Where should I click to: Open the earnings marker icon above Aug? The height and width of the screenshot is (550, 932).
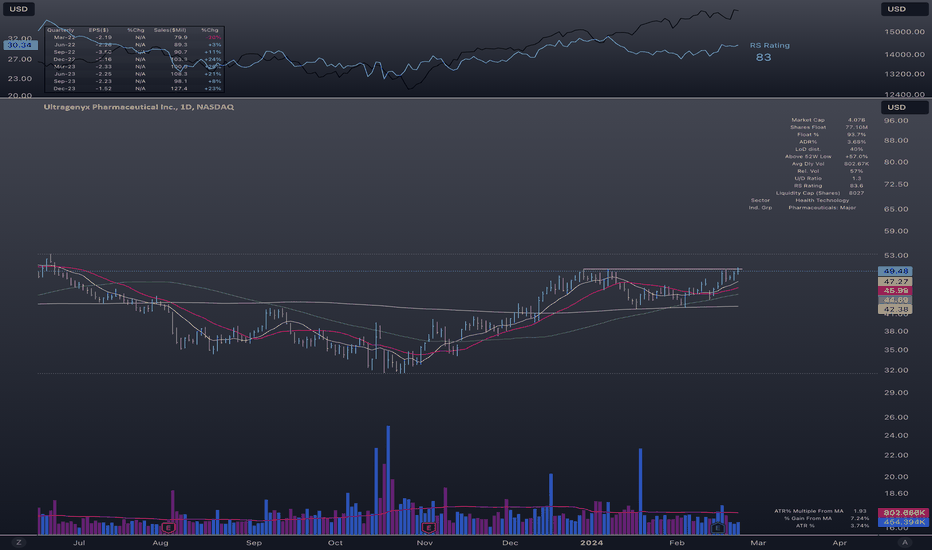point(169,527)
